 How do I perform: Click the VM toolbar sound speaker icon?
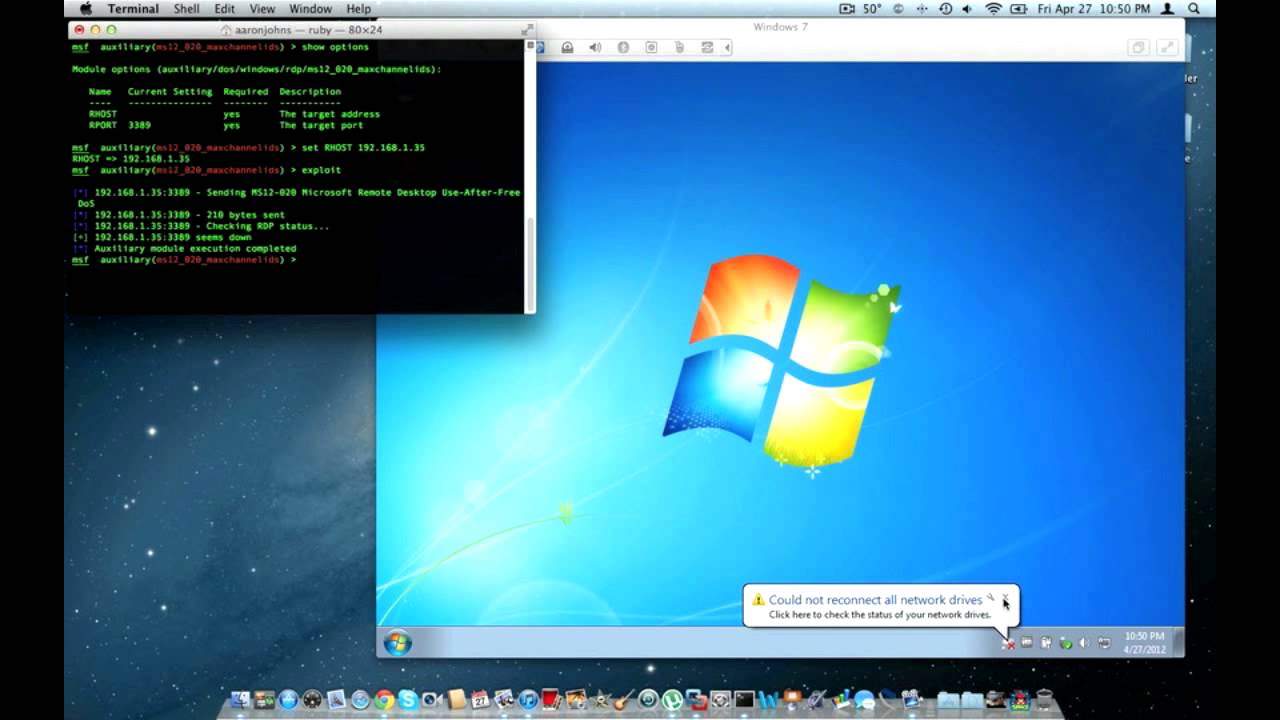(x=595, y=47)
